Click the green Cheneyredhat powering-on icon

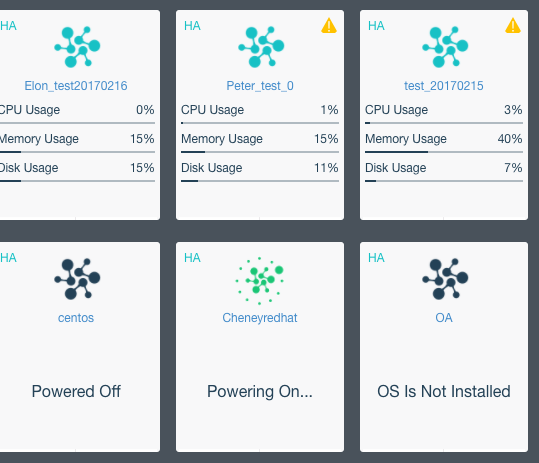coord(260,281)
